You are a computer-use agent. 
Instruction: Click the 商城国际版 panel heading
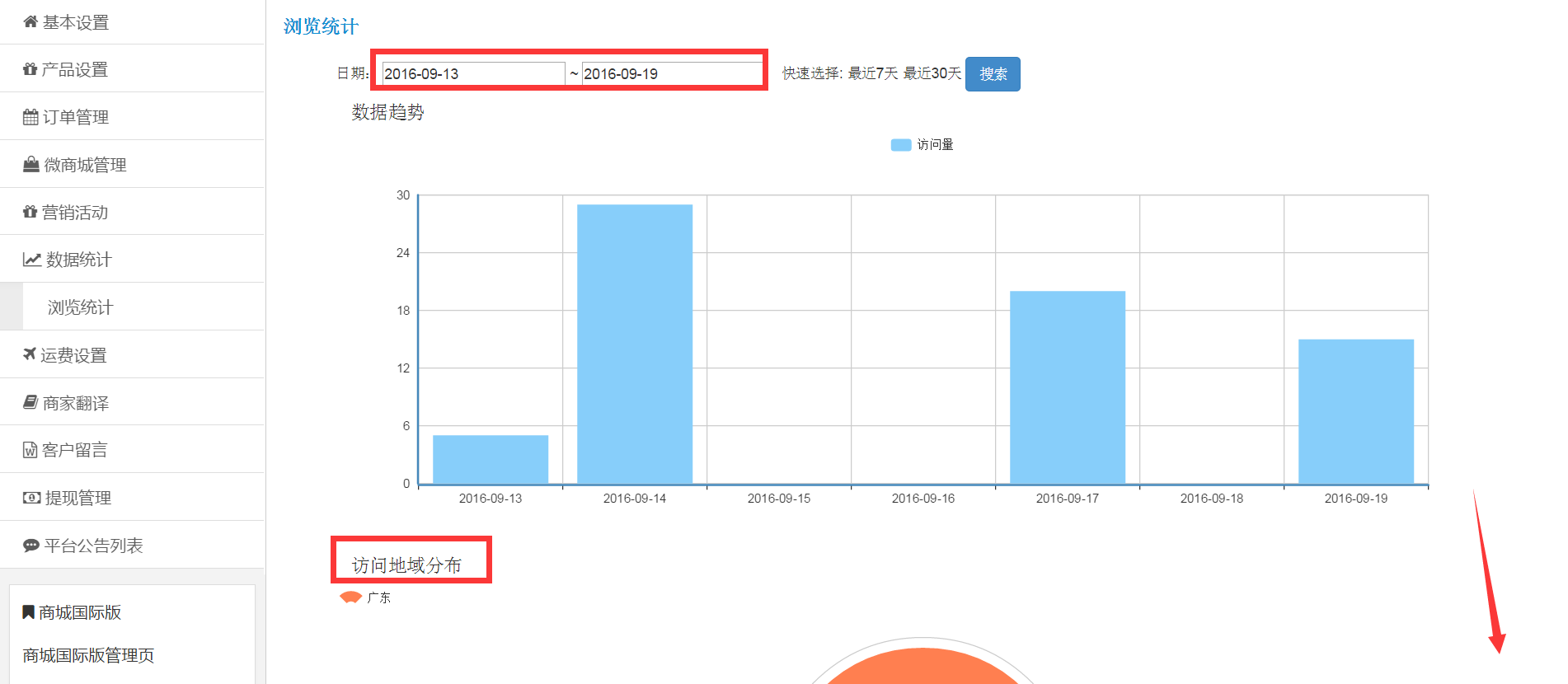coord(80,612)
